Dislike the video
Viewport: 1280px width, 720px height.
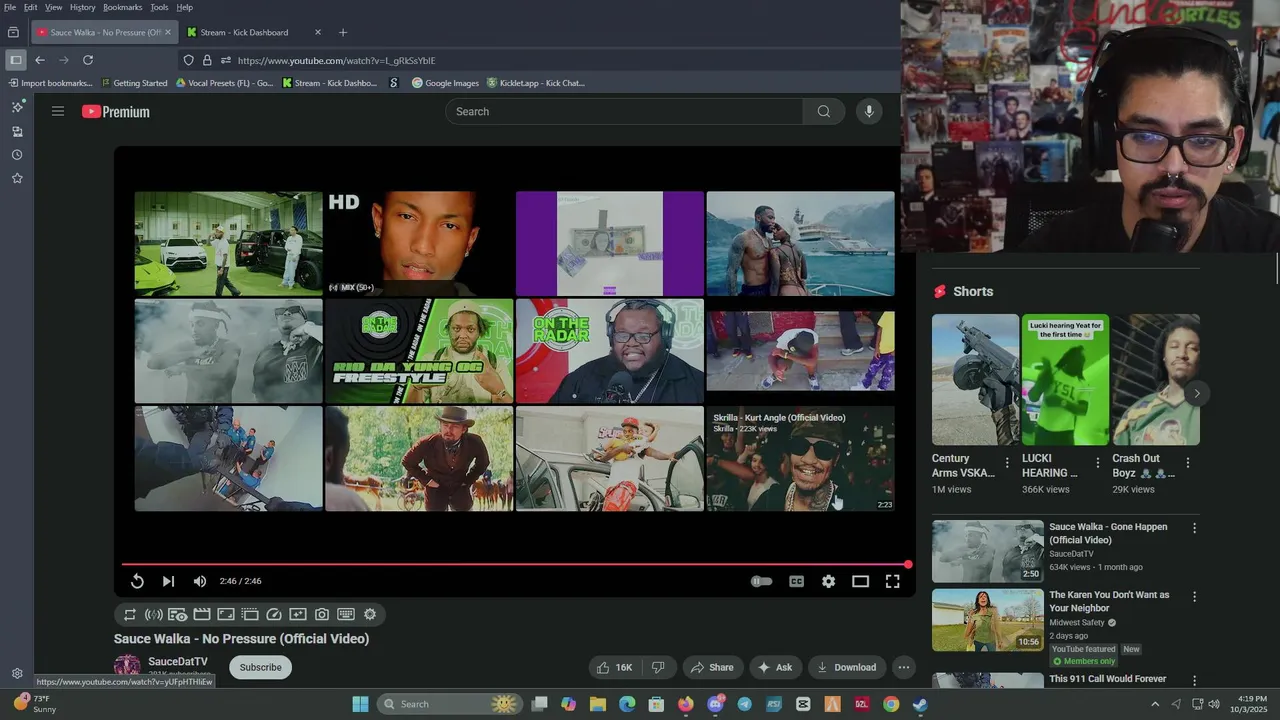(658, 667)
